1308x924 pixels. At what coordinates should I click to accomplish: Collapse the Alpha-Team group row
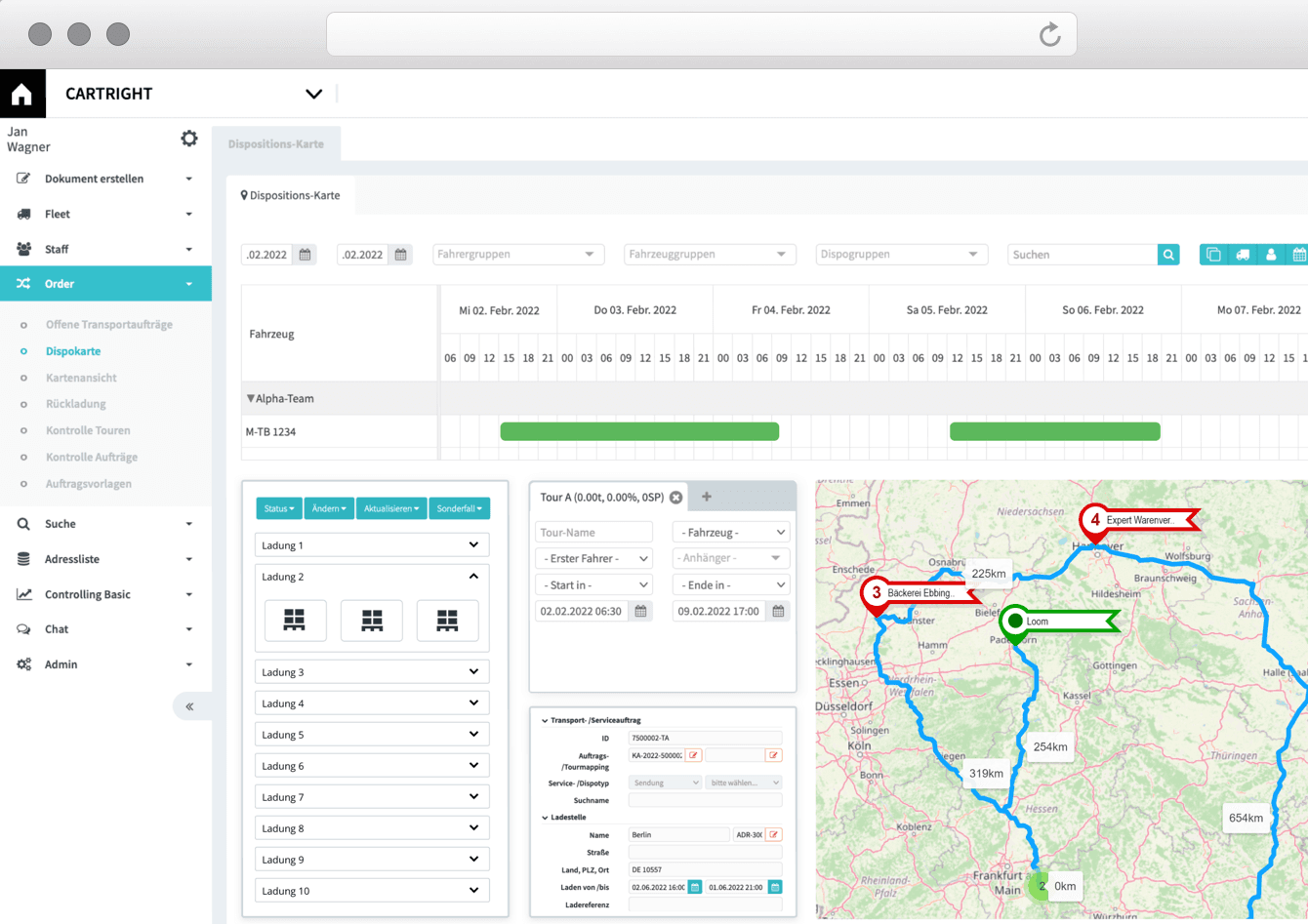point(251,399)
